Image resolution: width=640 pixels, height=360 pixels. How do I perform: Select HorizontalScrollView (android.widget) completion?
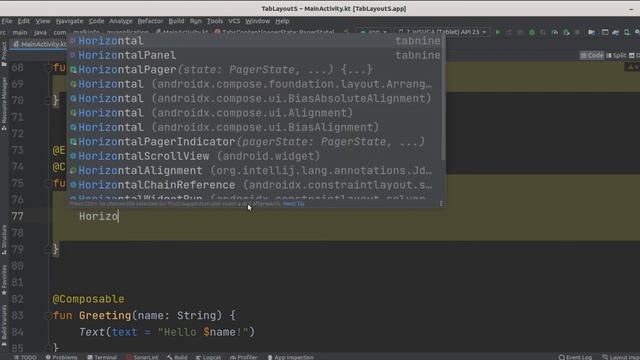[x=255, y=156]
